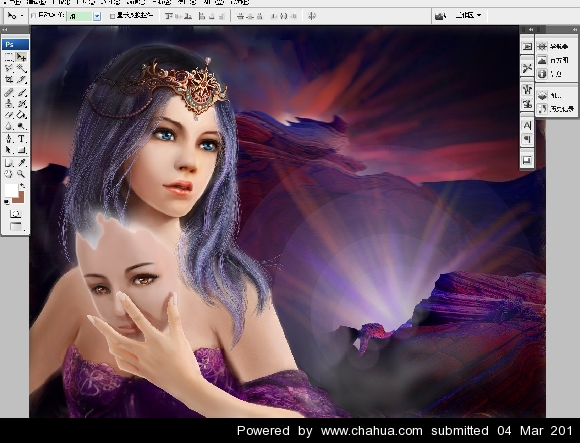The width and height of the screenshot is (580, 443).
Task: Click Distribute Left Edges icon
Action: pos(274,16)
